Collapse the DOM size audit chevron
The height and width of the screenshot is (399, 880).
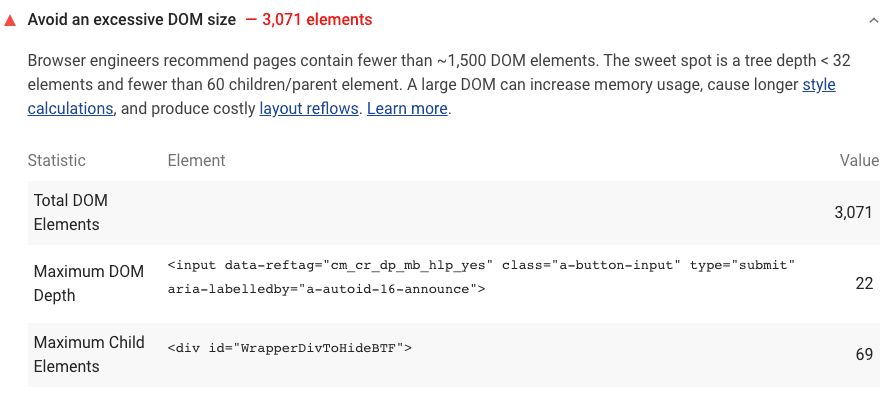coord(873,21)
